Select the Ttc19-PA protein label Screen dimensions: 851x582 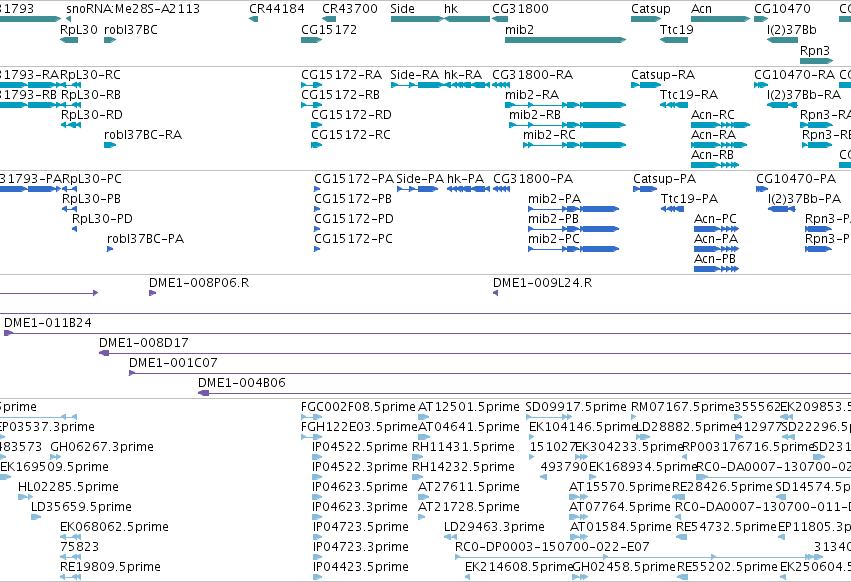click(x=689, y=199)
